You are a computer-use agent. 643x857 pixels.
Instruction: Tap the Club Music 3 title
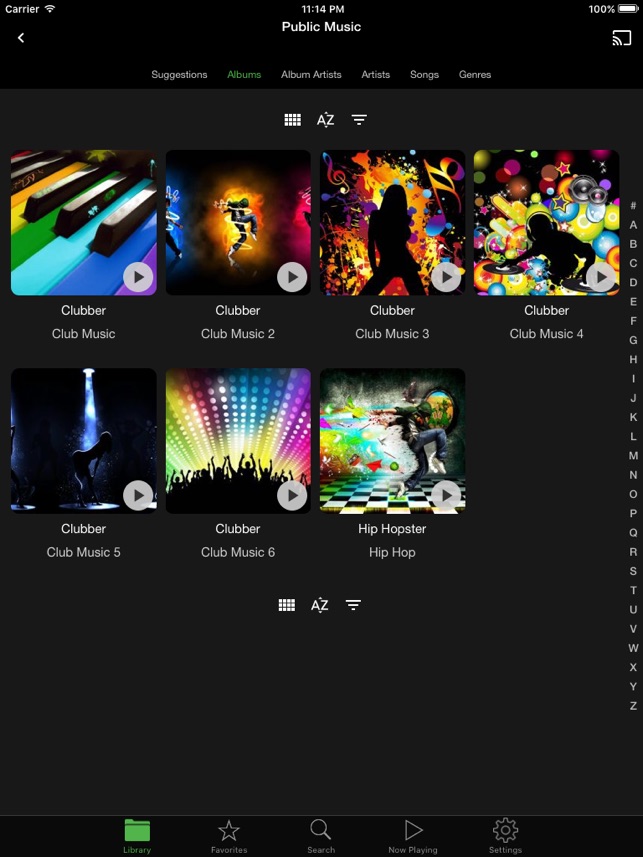click(x=392, y=333)
